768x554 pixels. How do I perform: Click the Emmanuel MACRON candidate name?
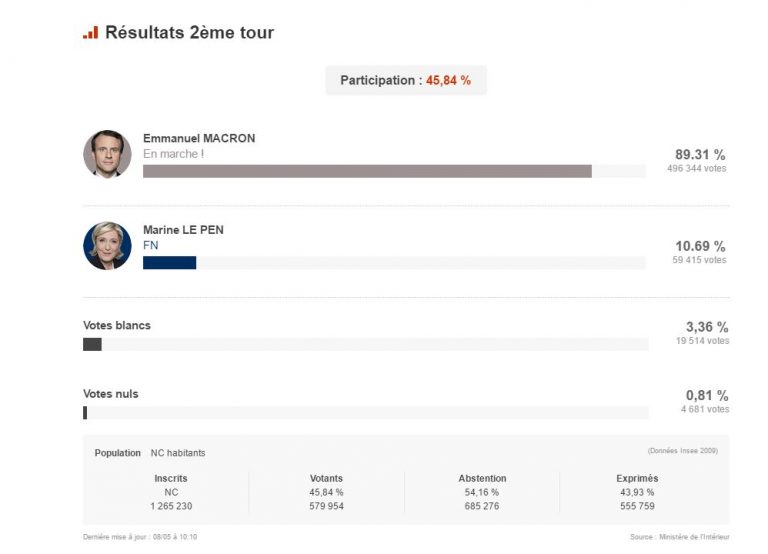(x=199, y=138)
